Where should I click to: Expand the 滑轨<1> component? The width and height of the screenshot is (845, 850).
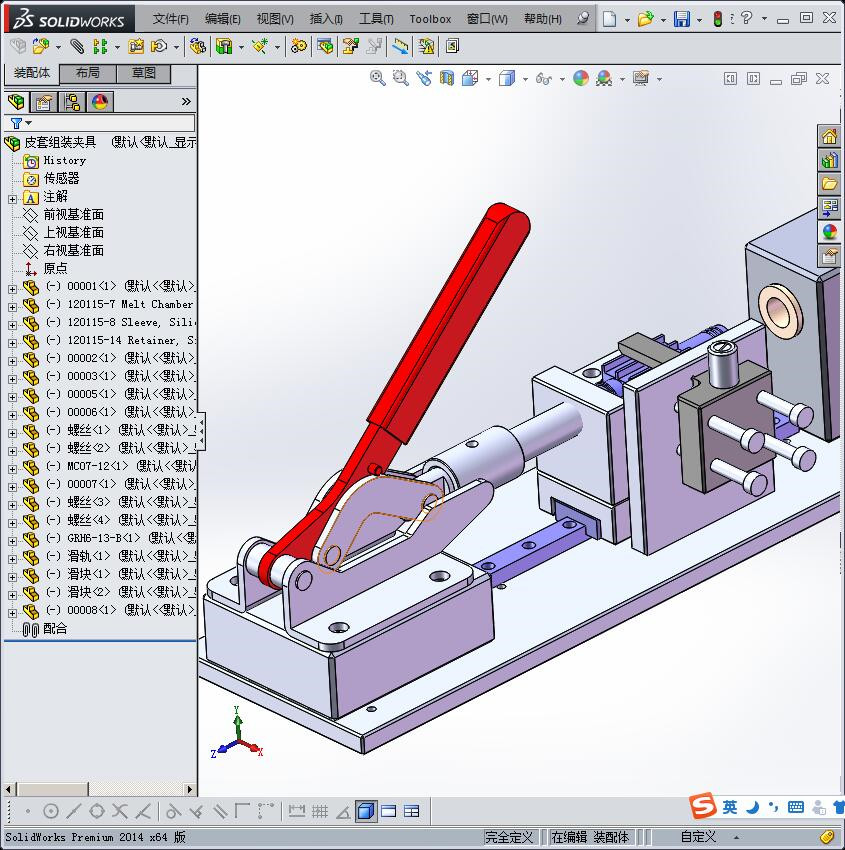12,559
